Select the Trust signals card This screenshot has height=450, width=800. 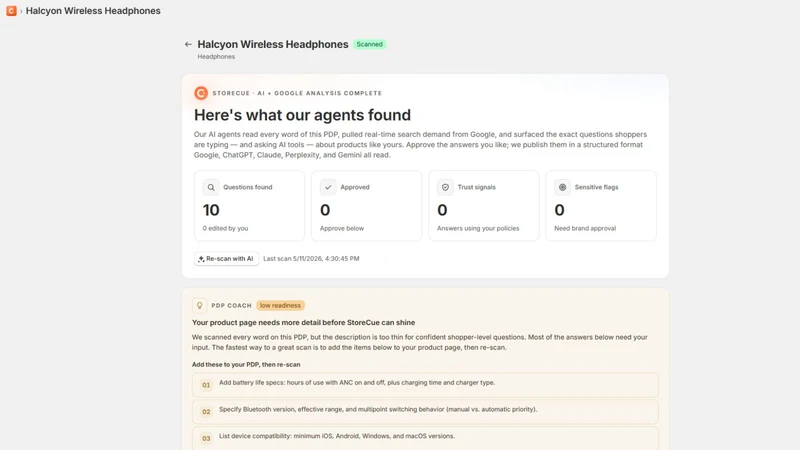tap(484, 206)
